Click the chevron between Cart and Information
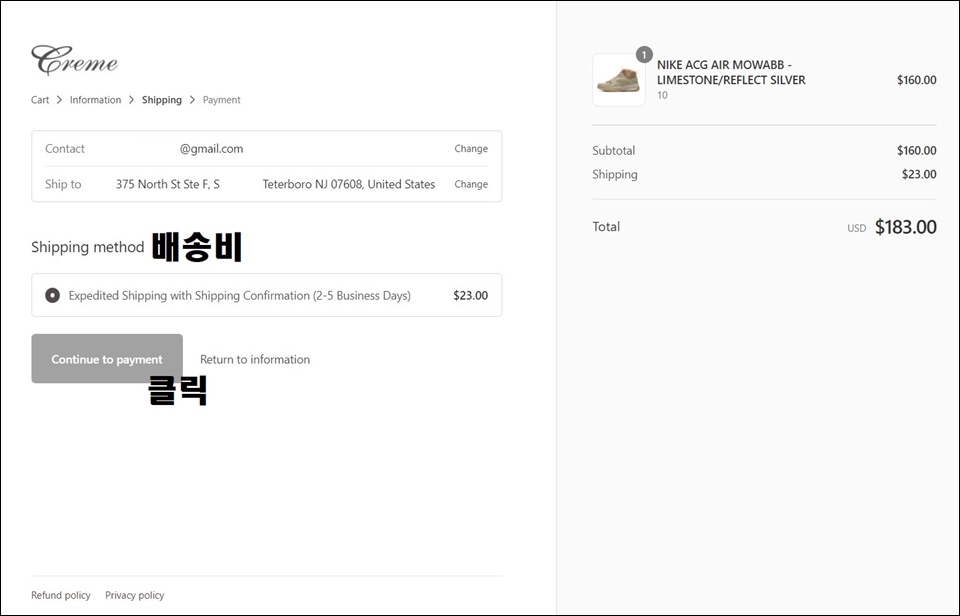The height and width of the screenshot is (616, 960). (x=59, y=100)
